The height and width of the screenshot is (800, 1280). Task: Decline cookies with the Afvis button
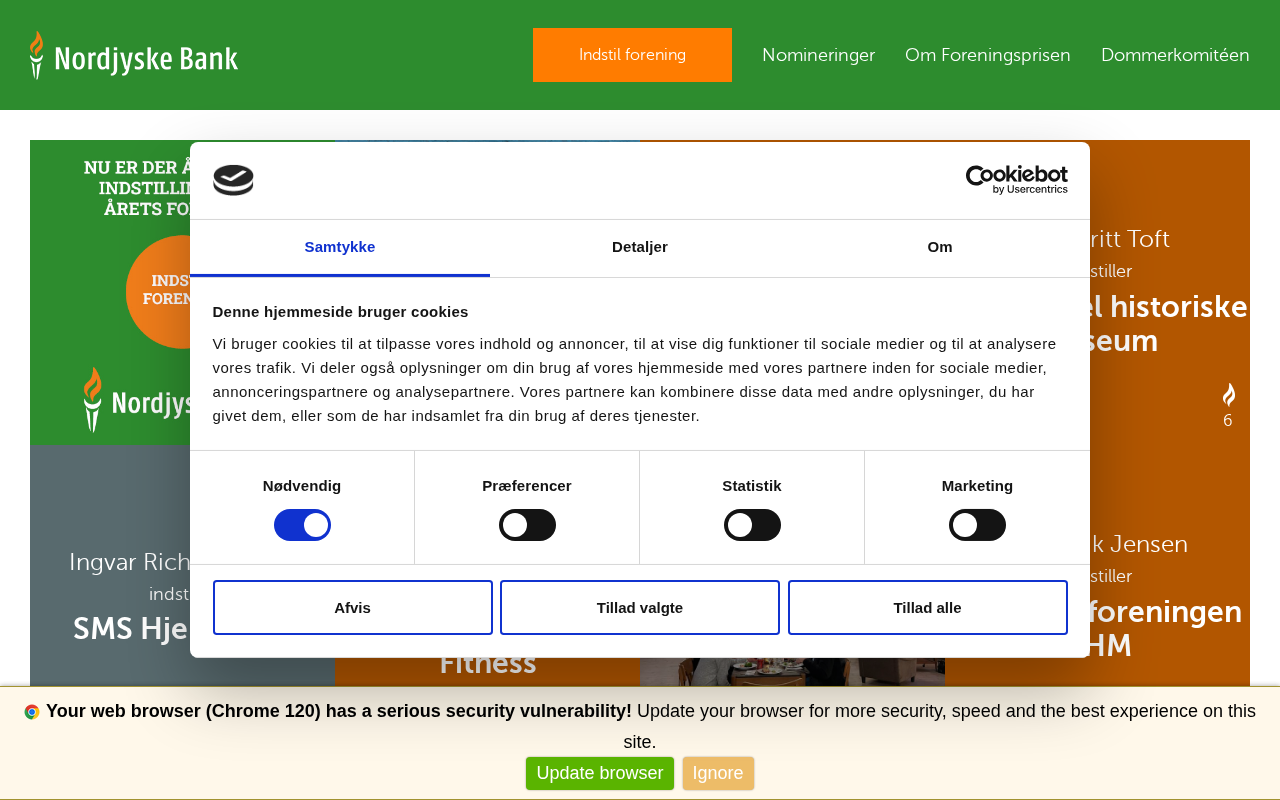(353, 607)
